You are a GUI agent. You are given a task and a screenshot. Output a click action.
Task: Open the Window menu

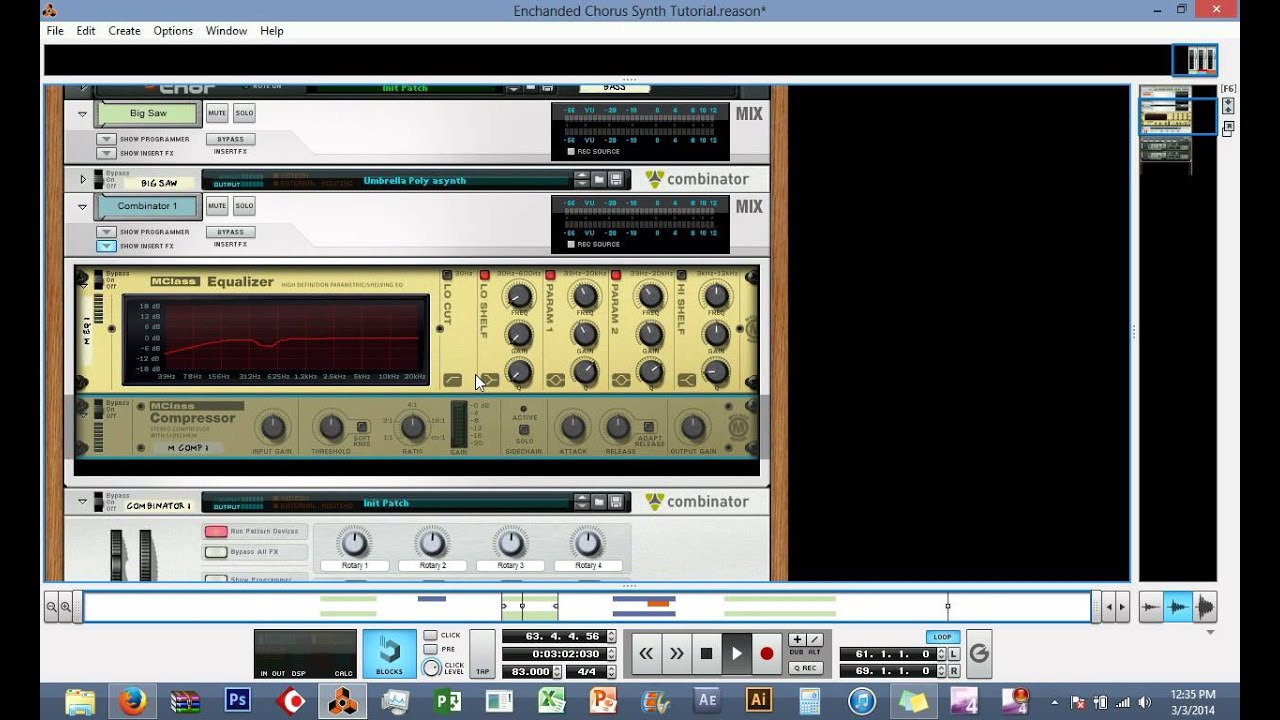tap(227, 31)
